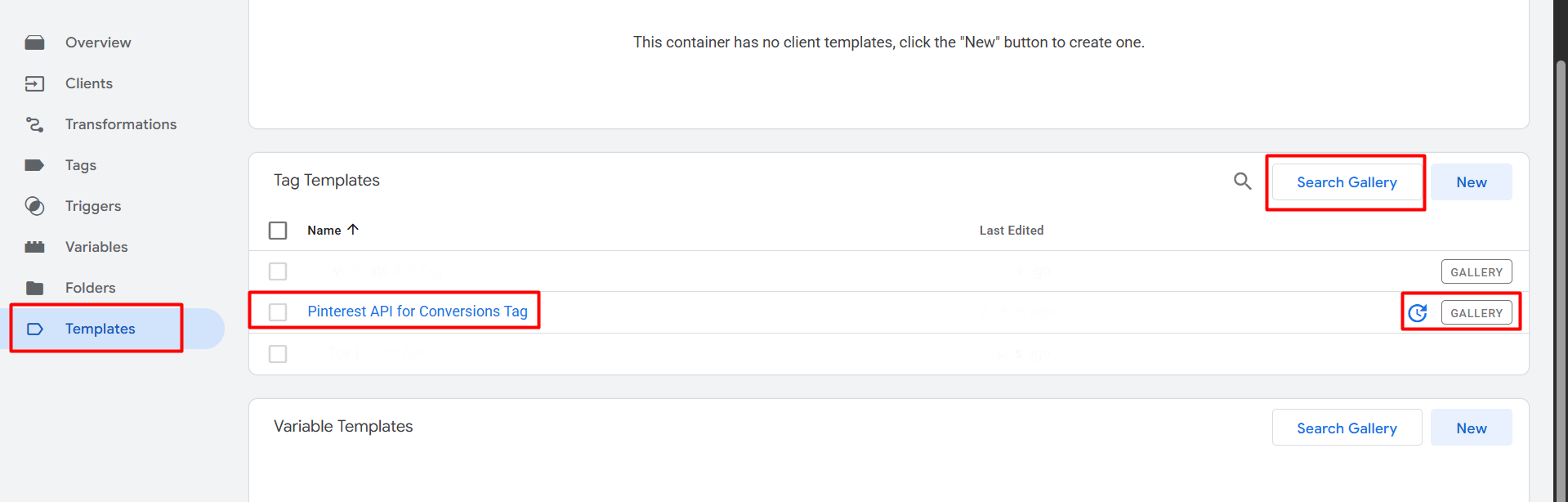Open Pinterest API for Conversions Tag link

(x=417, y=312)
